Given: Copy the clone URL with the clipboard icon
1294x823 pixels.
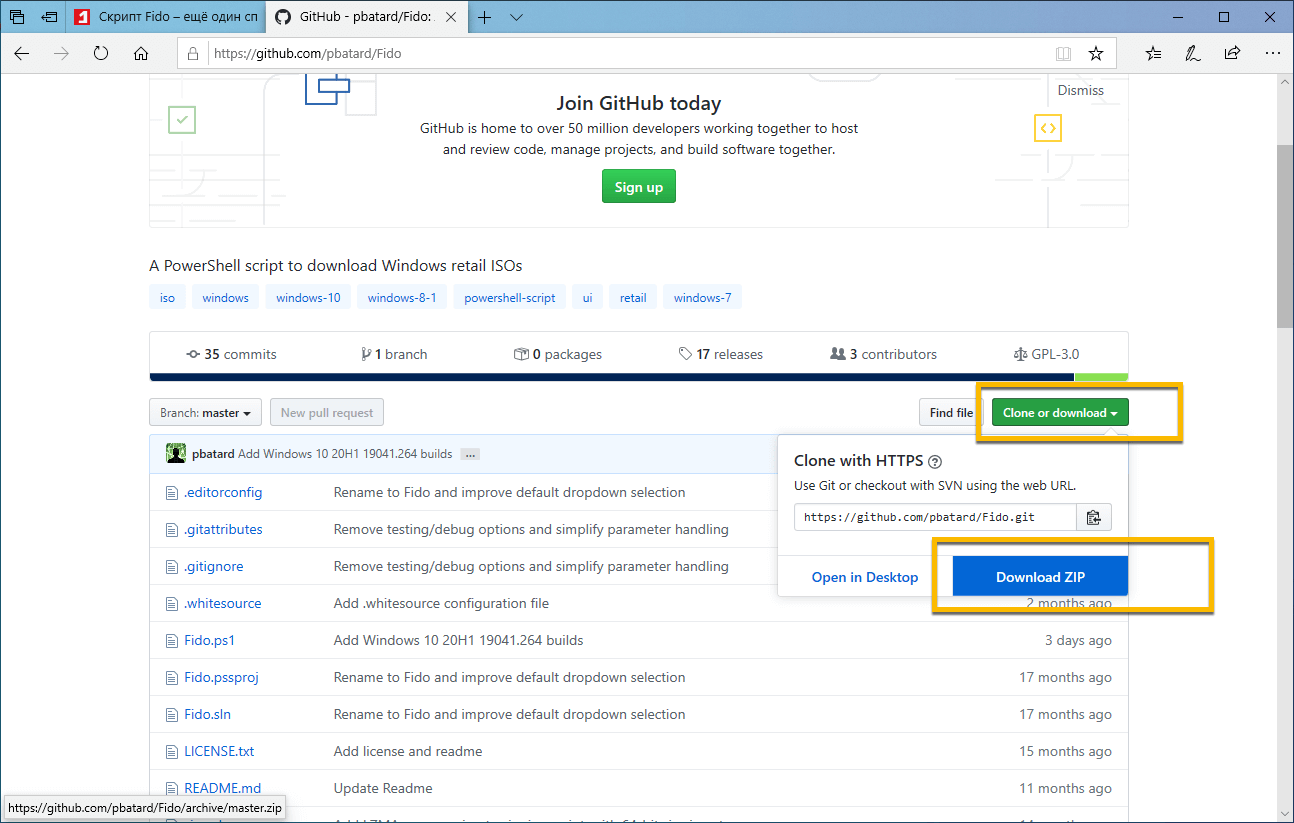Looking at the screenshot, I should click(1094, 517).
